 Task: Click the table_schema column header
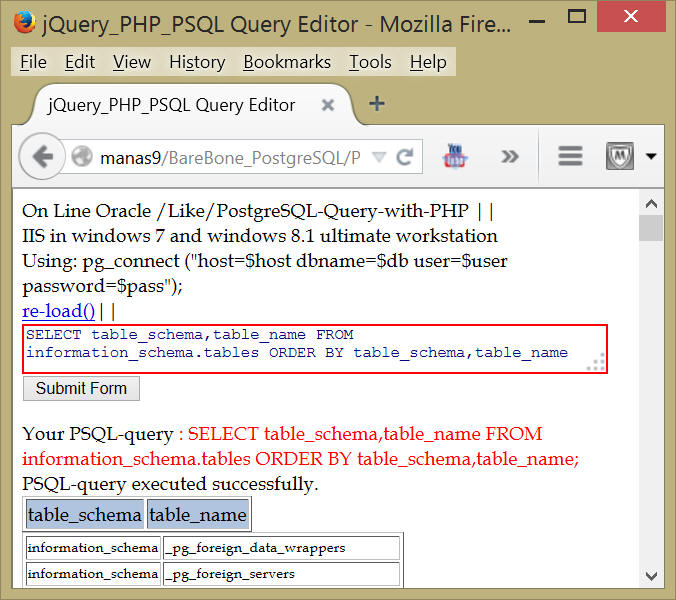[85, 514]
